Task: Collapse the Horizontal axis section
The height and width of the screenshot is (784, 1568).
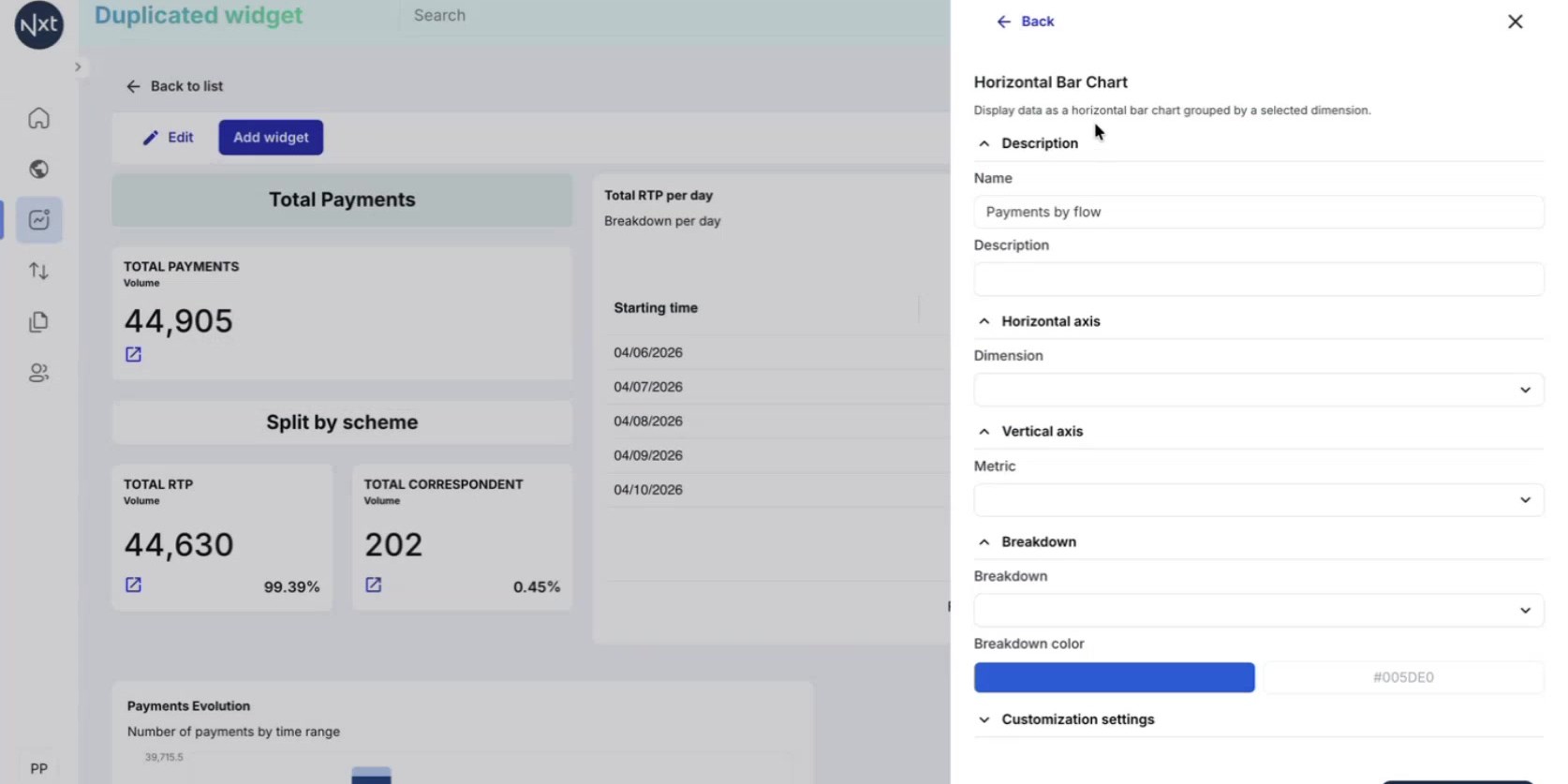Action: 984,321
